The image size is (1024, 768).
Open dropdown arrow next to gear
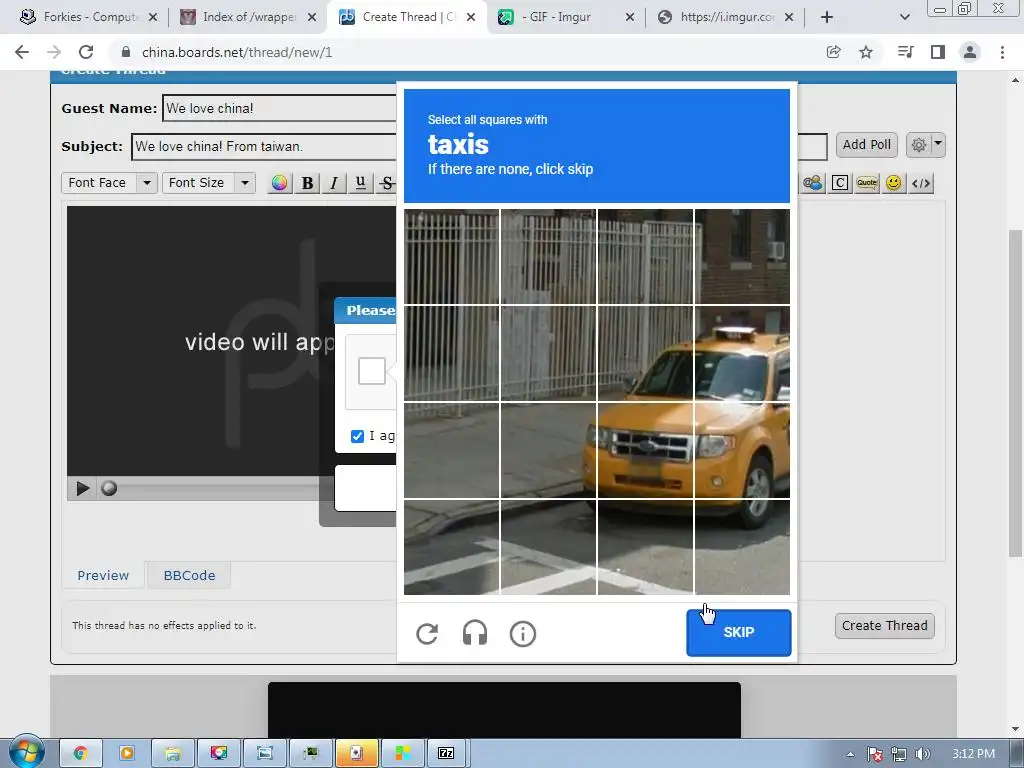(938, 145)
